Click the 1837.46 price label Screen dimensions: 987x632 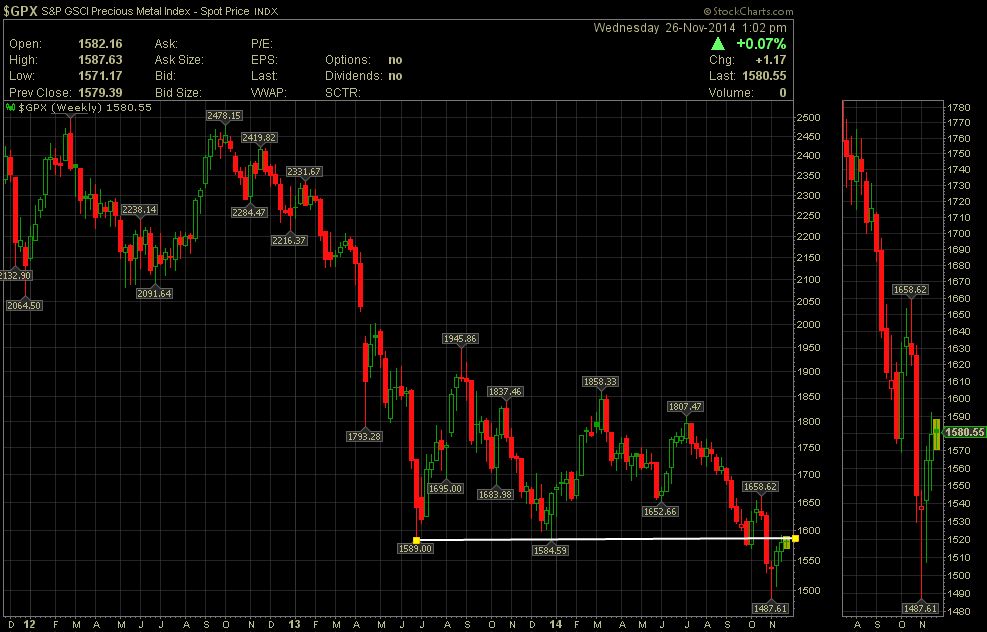tap(505, 392)
